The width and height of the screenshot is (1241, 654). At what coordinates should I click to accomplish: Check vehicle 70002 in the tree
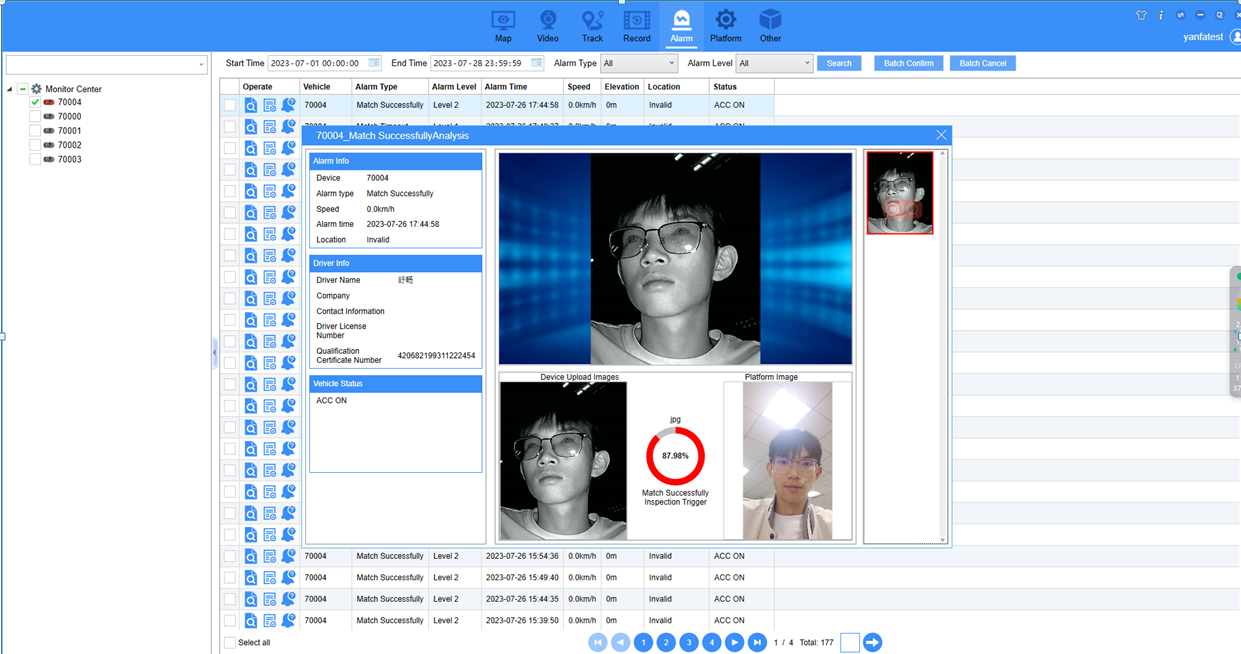point(35,145)
